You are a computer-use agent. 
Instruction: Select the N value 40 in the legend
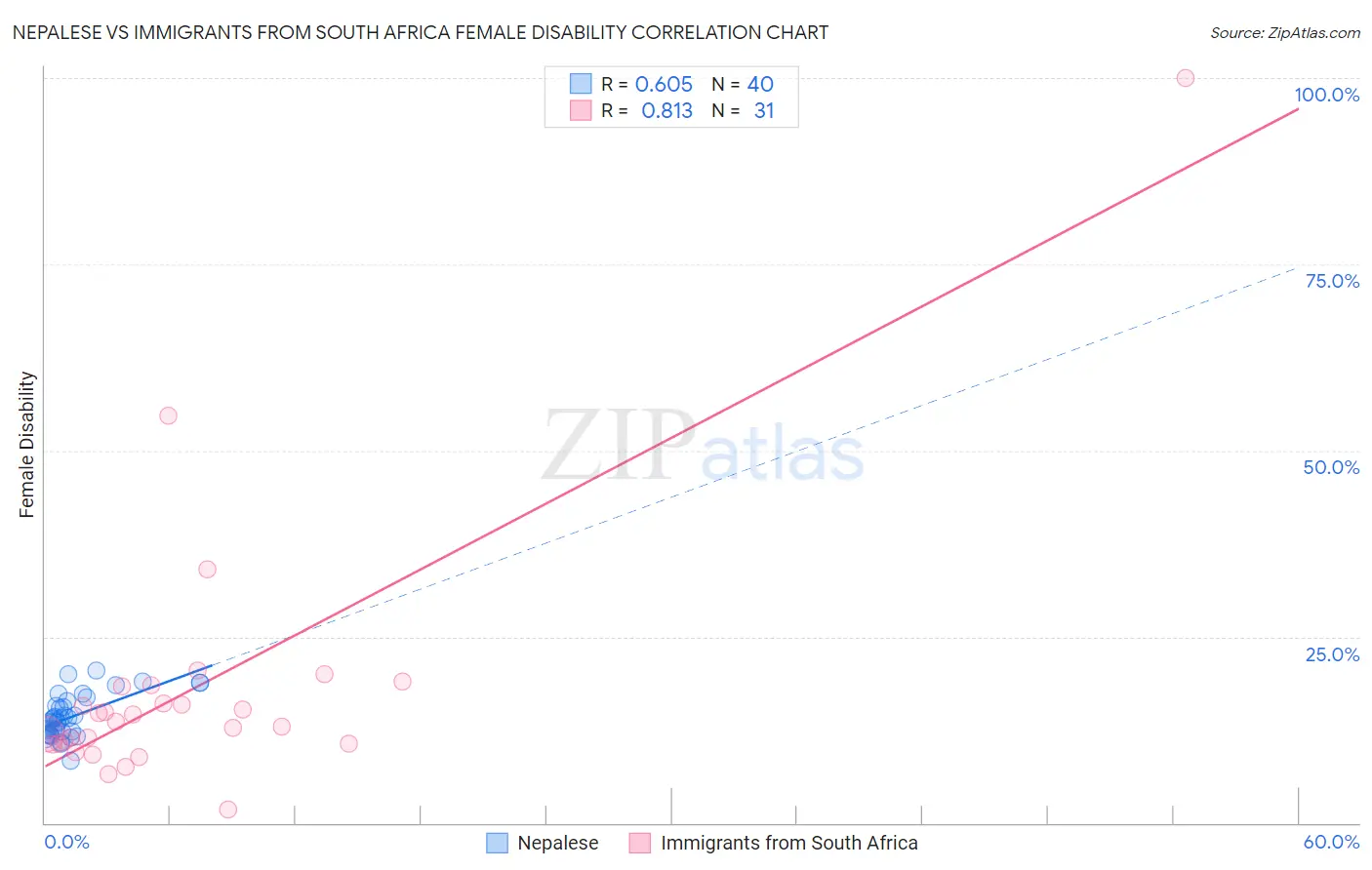coord(760,84)
